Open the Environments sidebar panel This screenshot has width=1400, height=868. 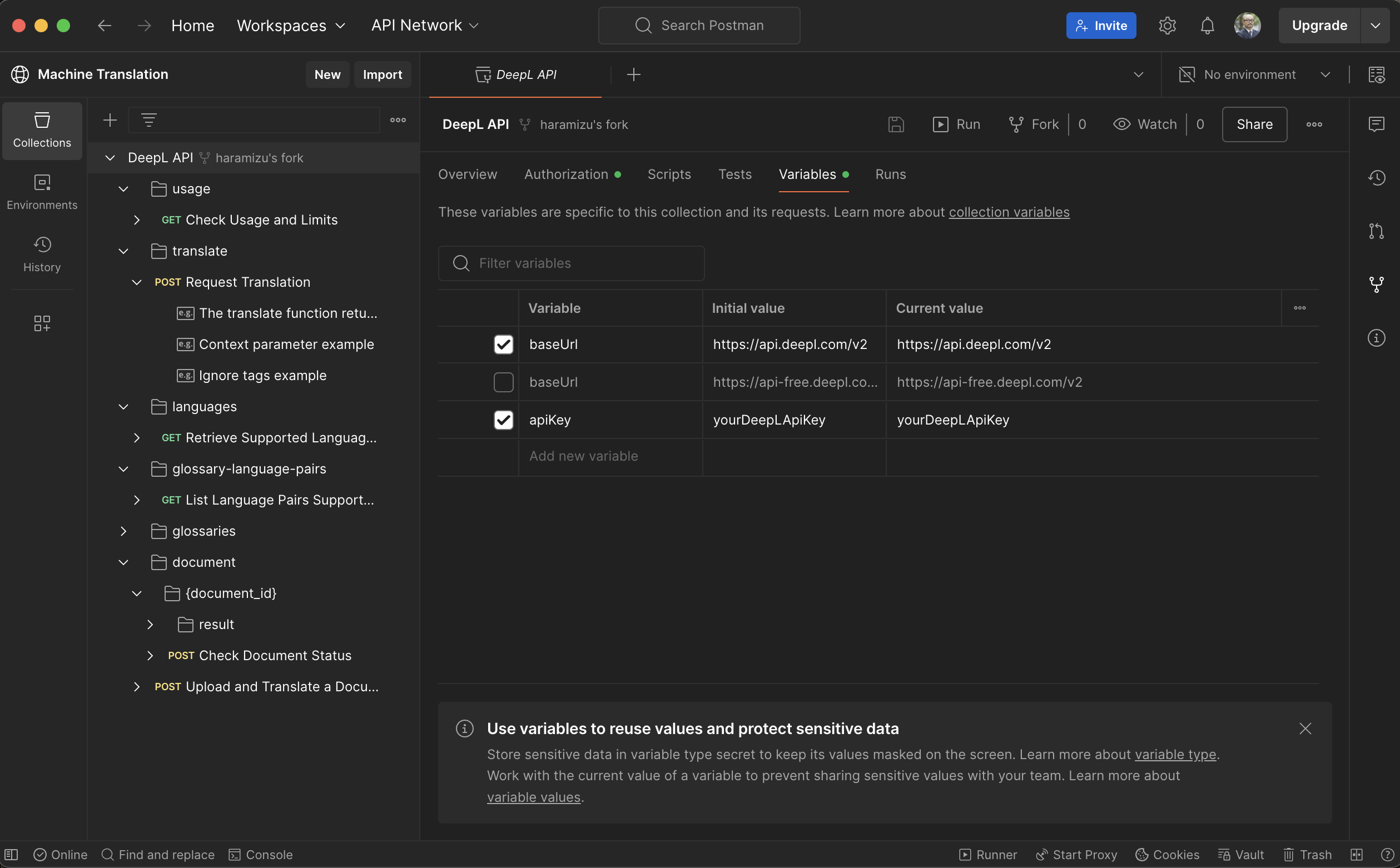(42, 192)
